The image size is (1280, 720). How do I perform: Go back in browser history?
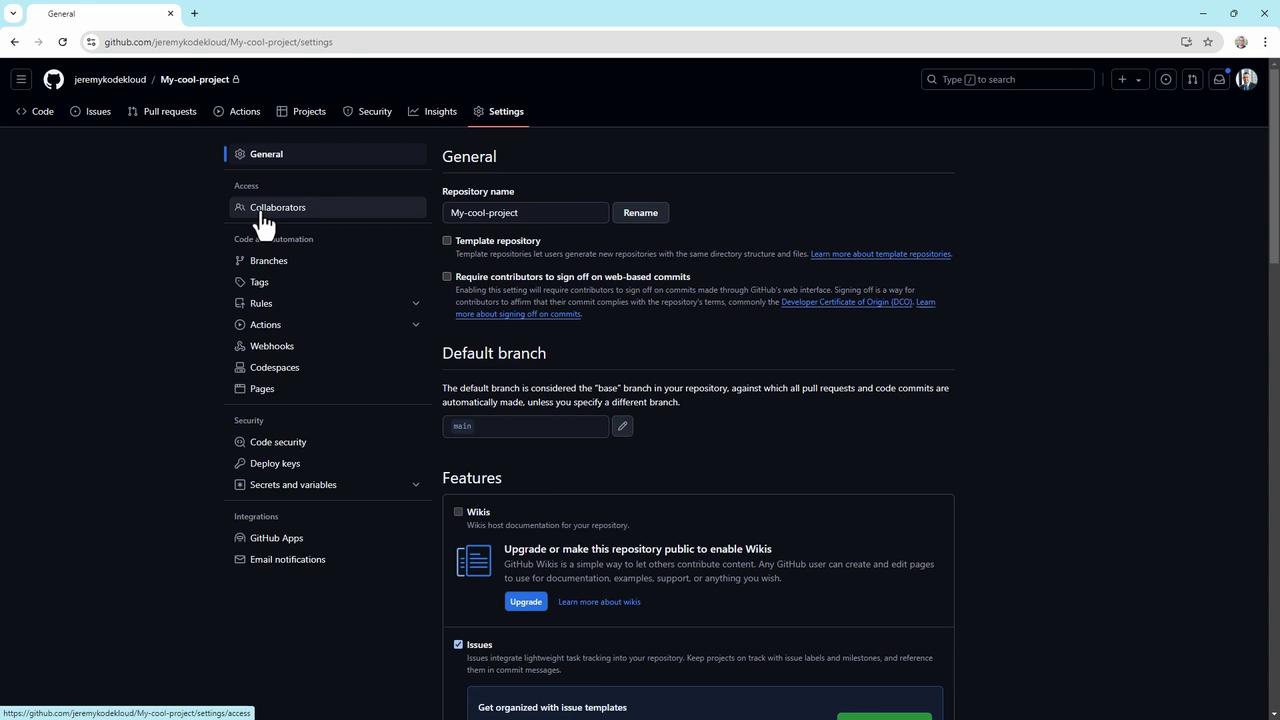(14, 42)
